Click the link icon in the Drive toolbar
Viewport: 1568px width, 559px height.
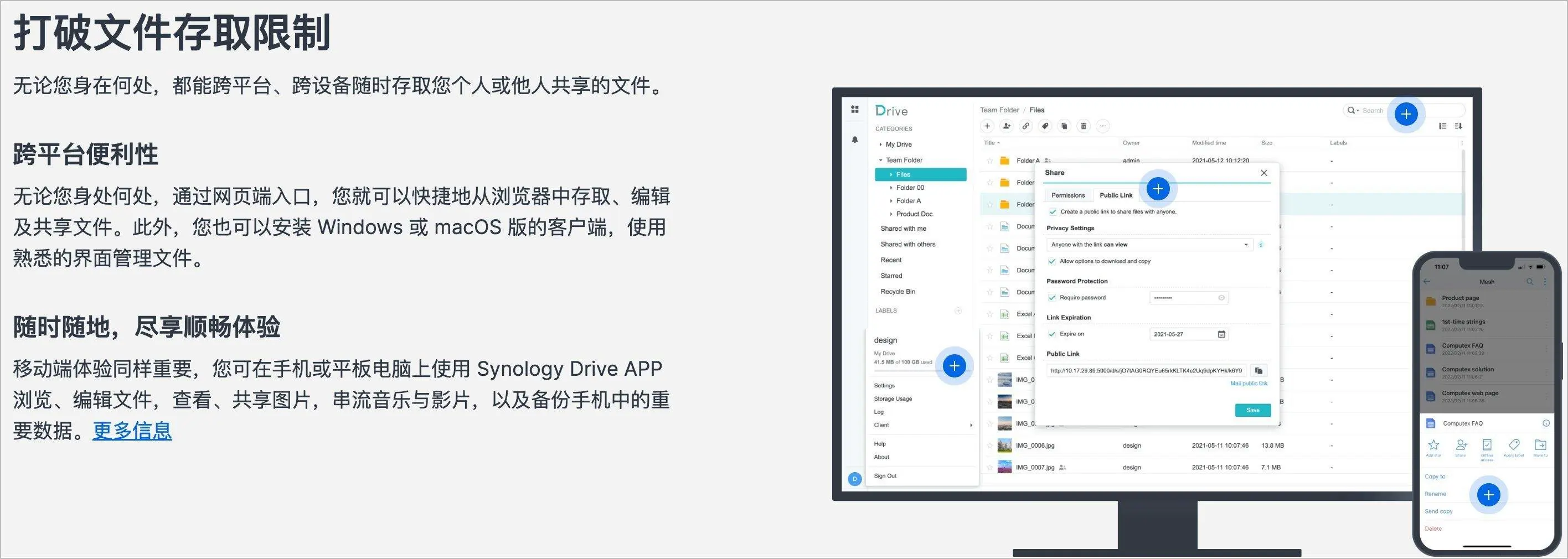(x=1025, y=127)
